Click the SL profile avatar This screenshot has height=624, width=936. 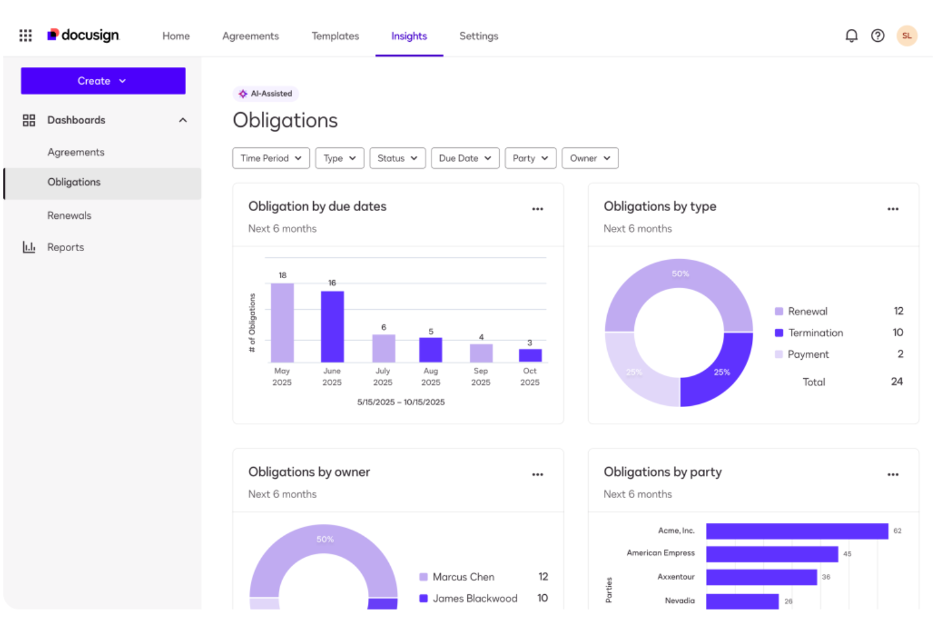tap(907, 35)
